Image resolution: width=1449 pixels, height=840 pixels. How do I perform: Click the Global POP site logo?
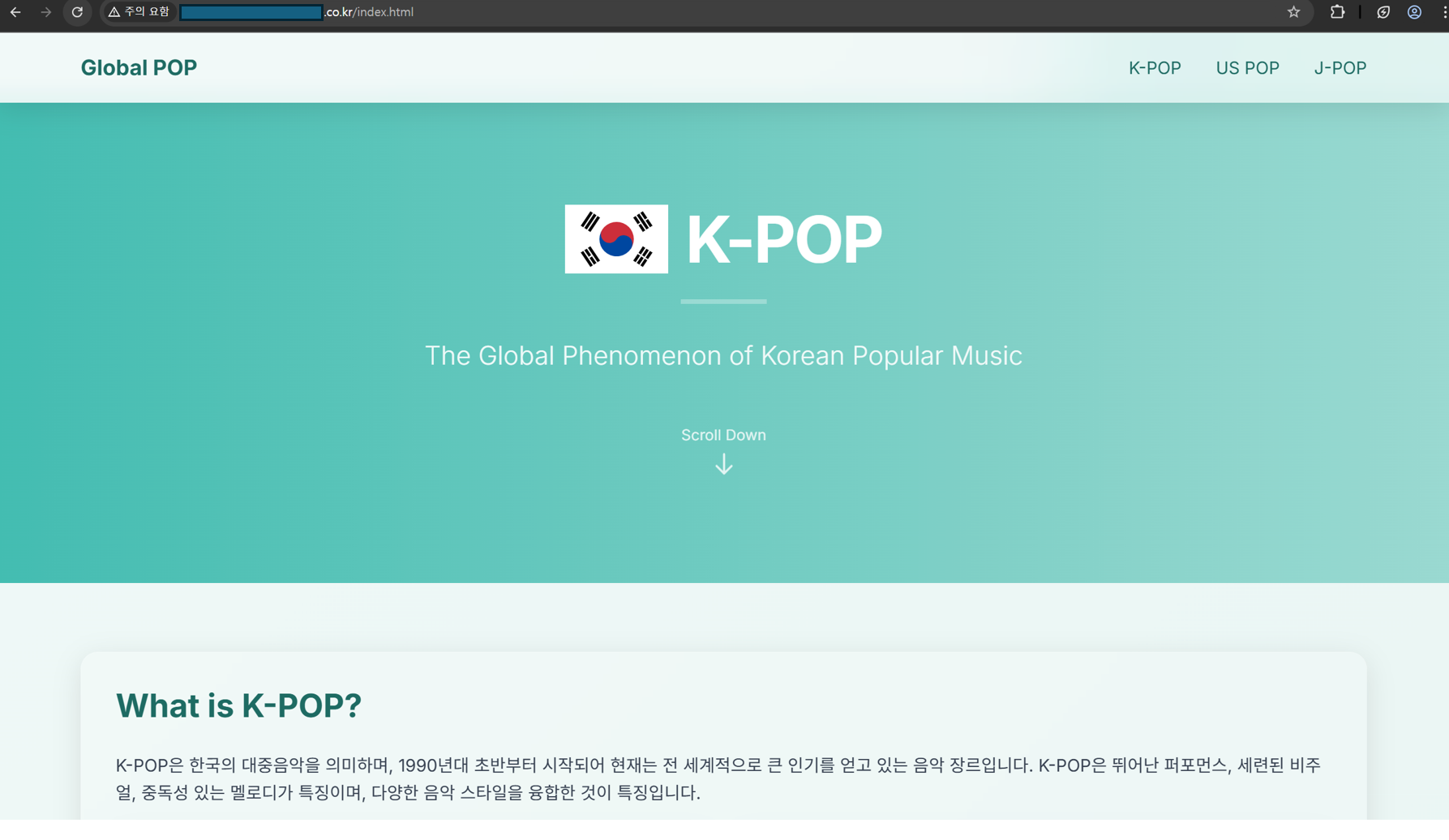pyautogui.click(x=139, y=67)
